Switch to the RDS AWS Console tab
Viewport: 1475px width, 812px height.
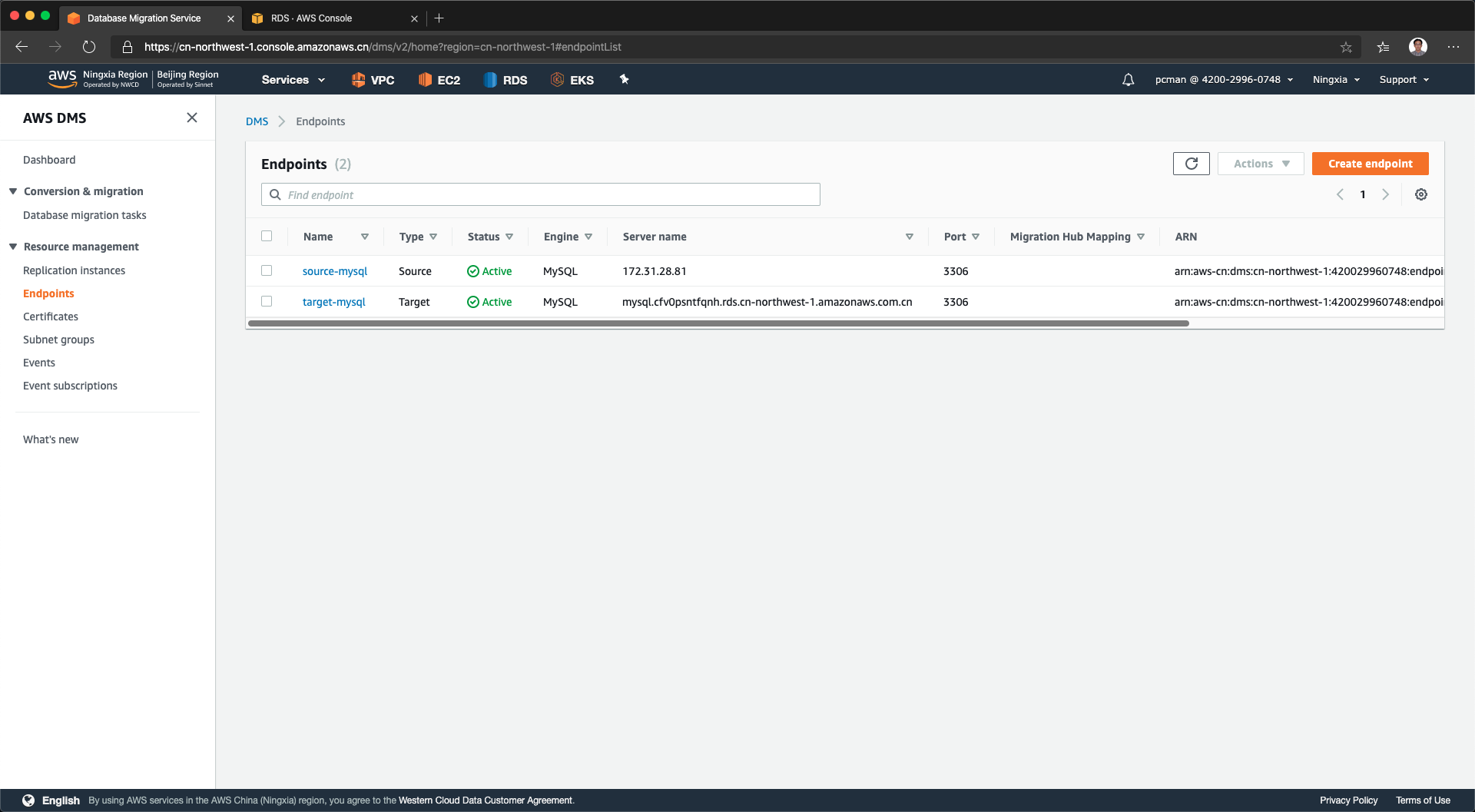click(x=330, y=18)
